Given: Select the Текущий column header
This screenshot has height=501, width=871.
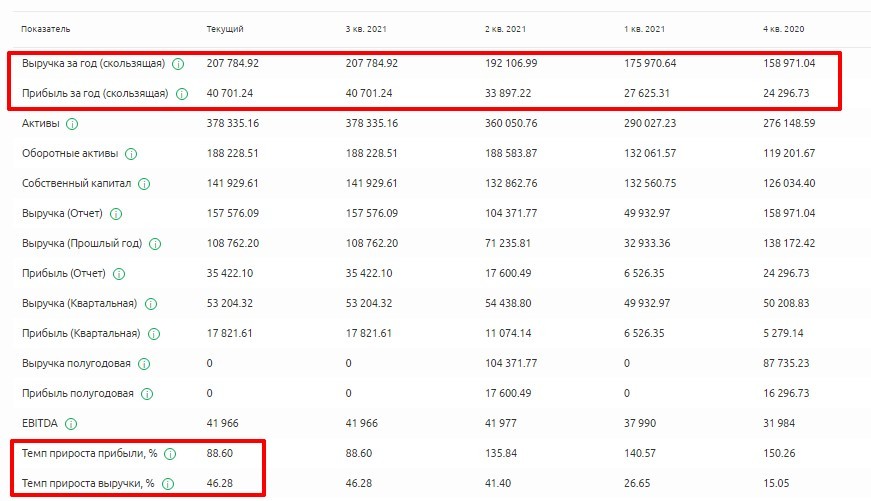Looking at the screenshot, I should [x=224, y=29].
